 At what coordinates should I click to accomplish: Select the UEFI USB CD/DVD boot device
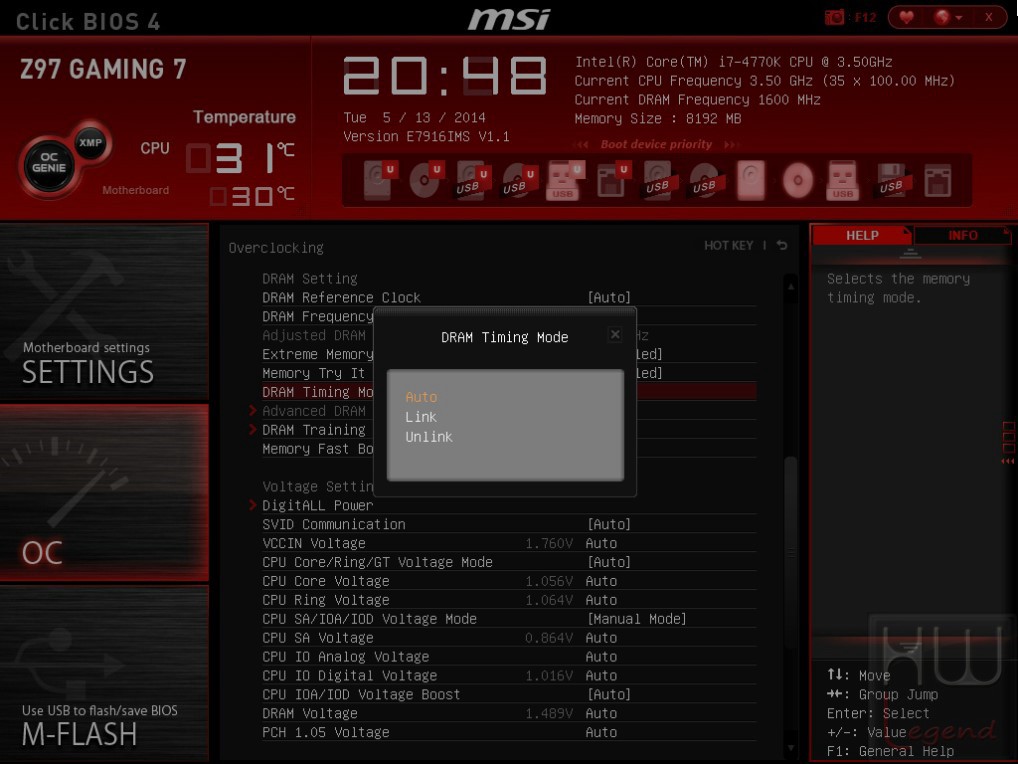point(518,180)
